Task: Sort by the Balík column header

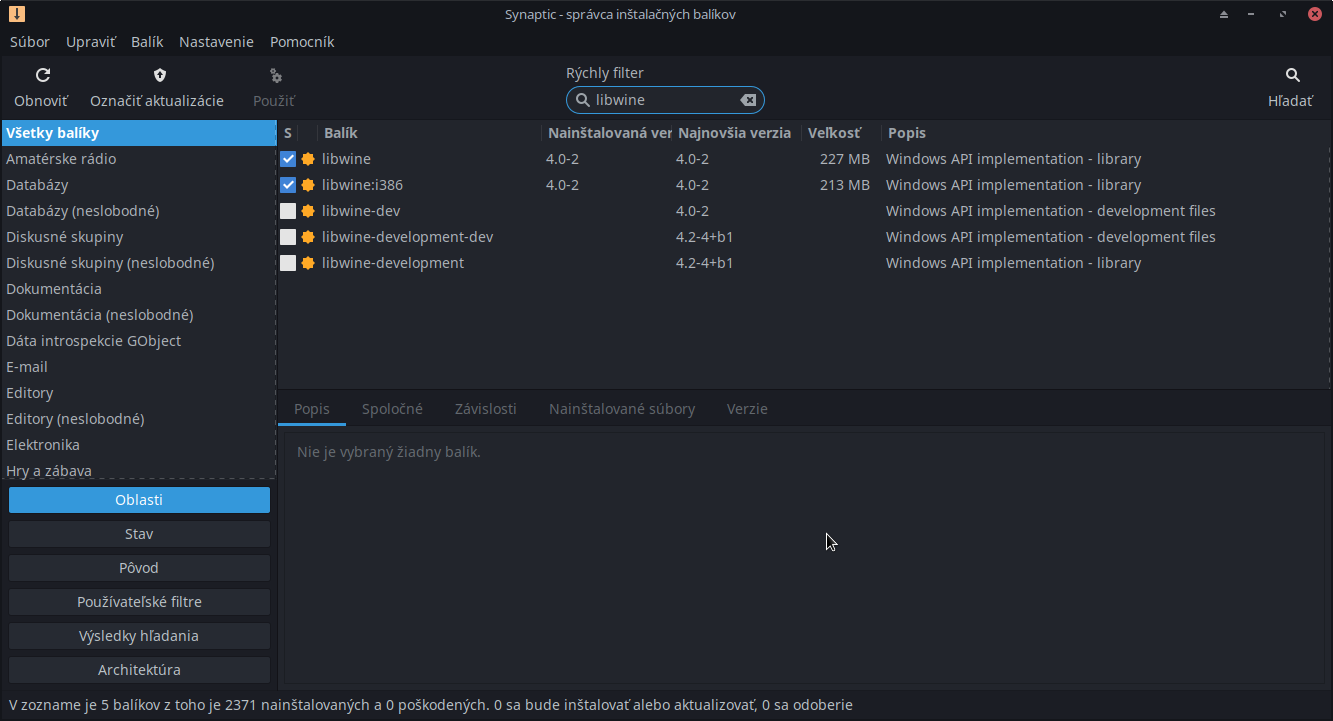Action: 430,133
